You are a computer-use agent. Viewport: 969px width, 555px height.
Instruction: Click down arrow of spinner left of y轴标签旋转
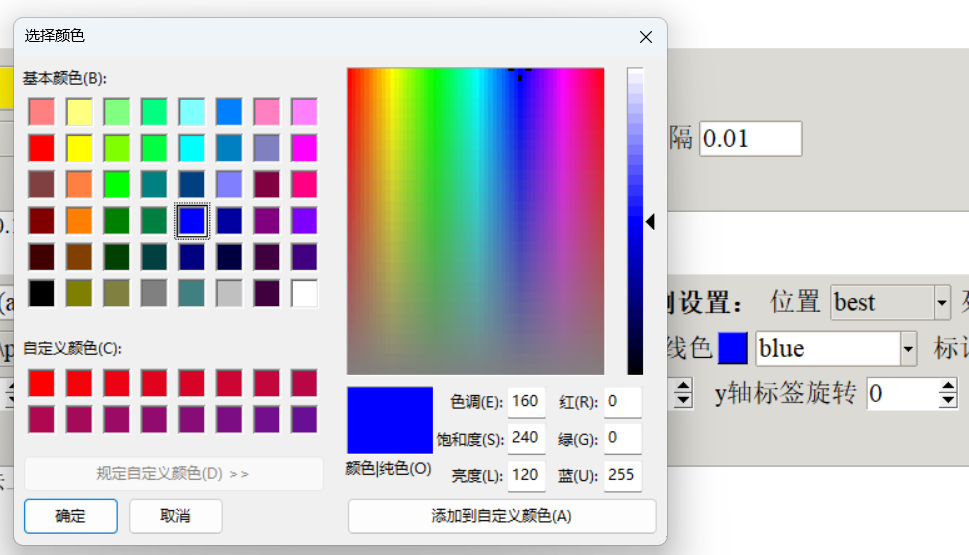coord(683,400)
